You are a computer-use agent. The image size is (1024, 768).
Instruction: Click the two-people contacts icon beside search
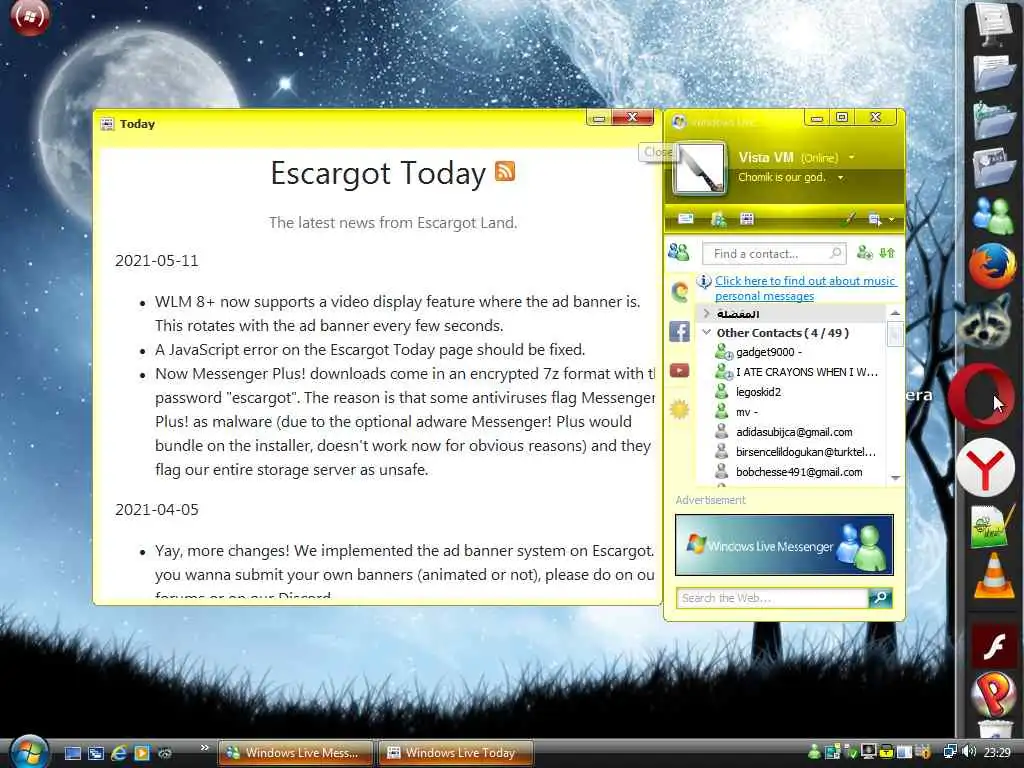679,252
